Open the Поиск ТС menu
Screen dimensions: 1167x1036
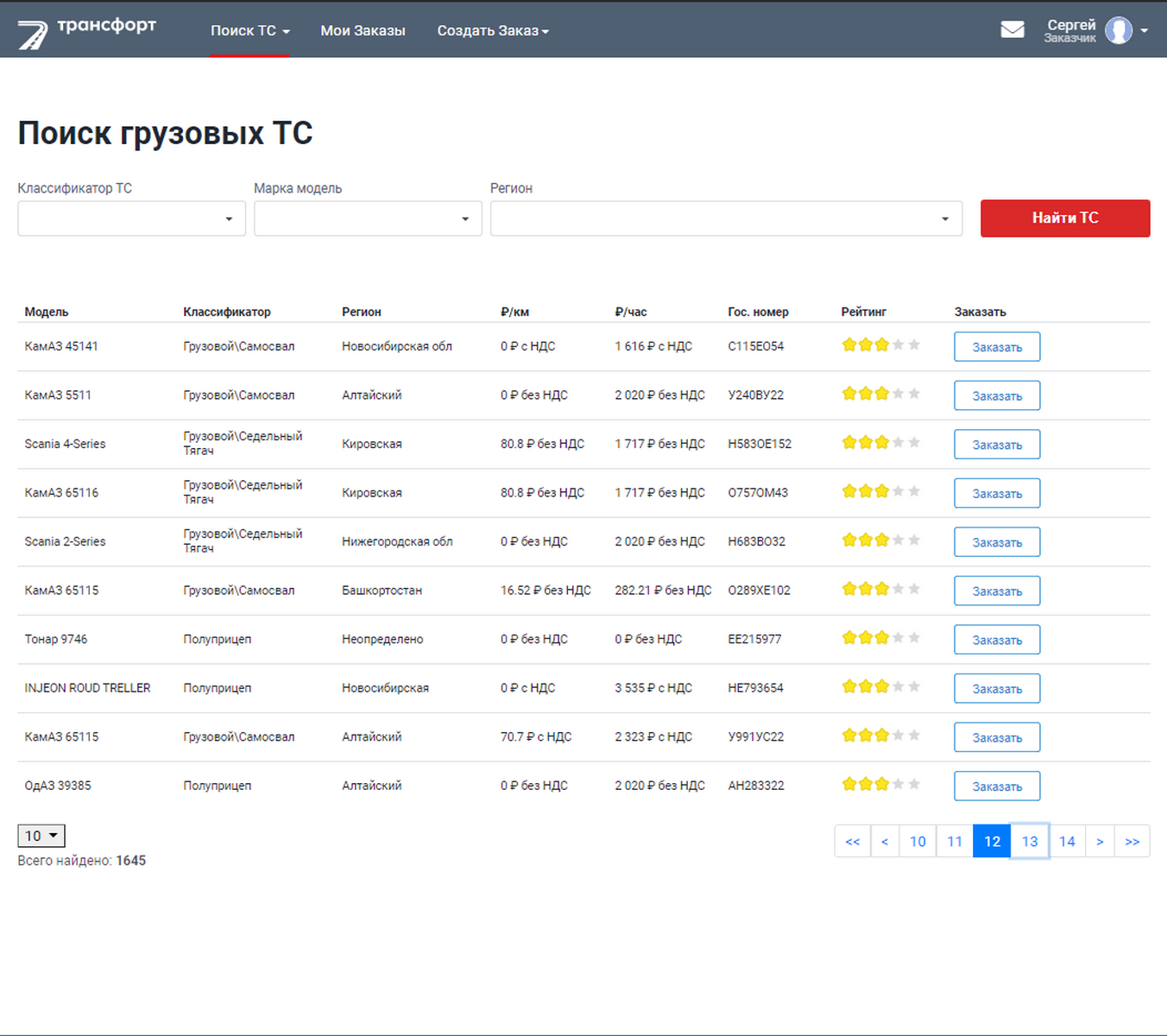tap(249, 31)
